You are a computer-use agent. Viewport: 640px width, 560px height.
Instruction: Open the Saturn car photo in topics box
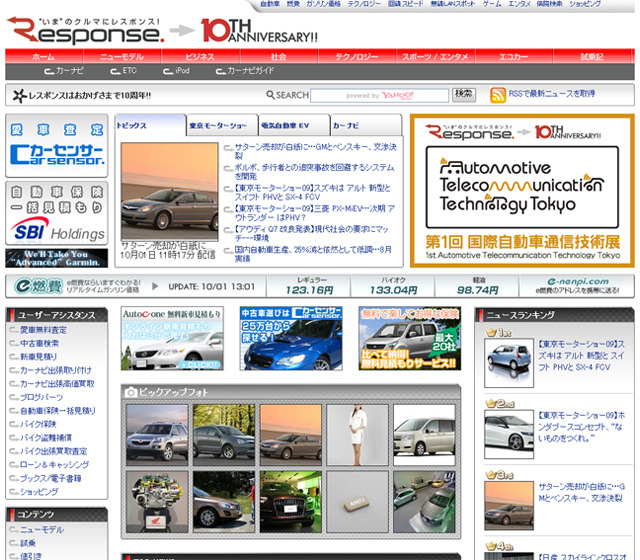169,191
